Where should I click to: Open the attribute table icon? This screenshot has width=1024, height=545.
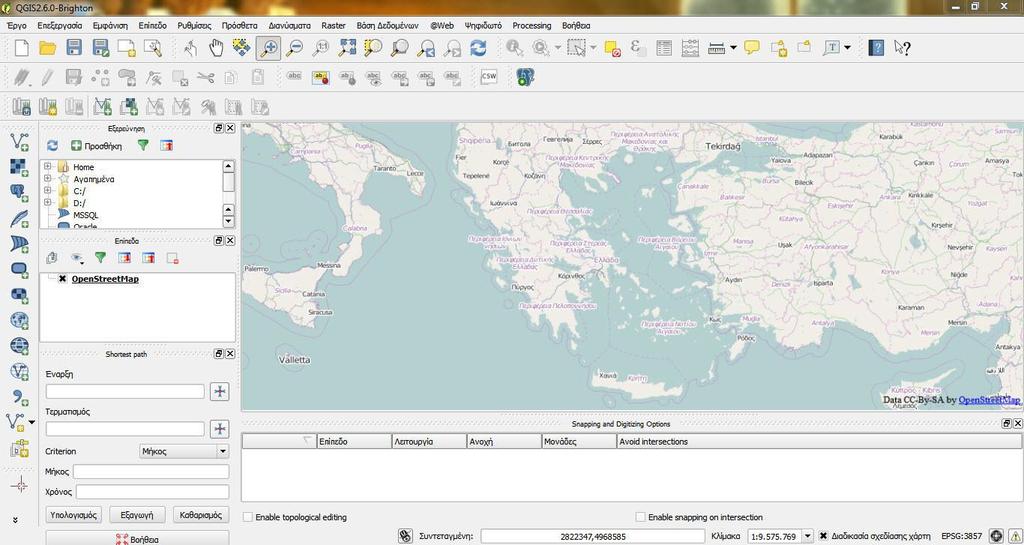pyautogui.click(x=664, y=48)
